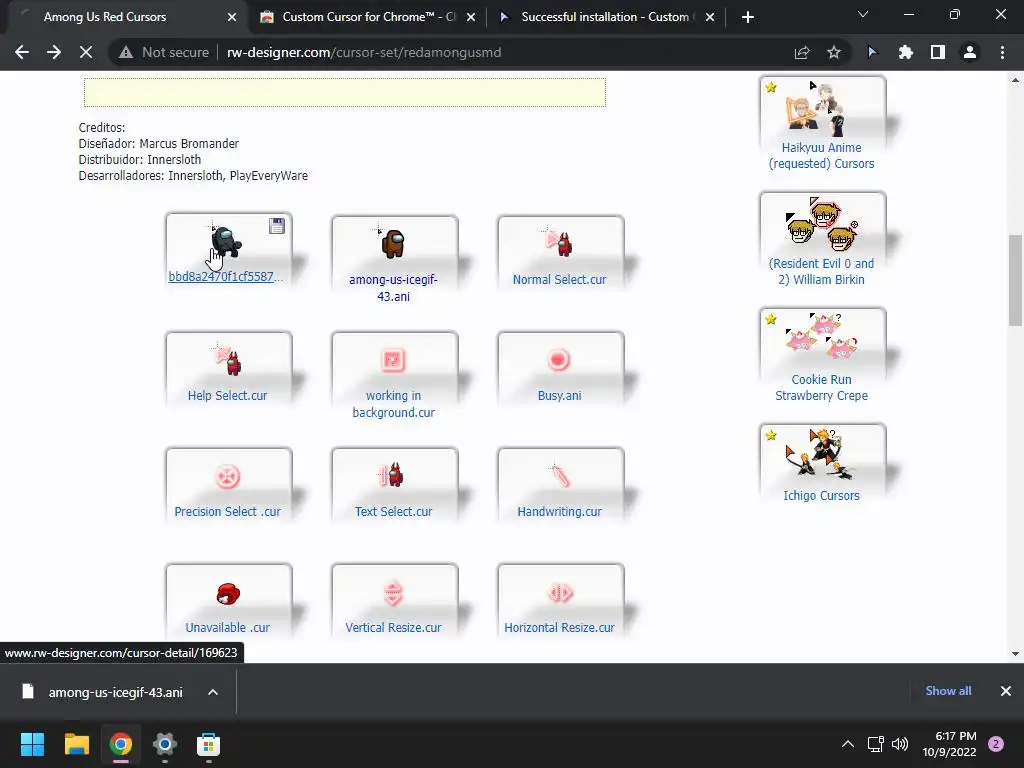
Task: Open Ichigo Cursors thumbnail image
Action: [x=822, y=456]
